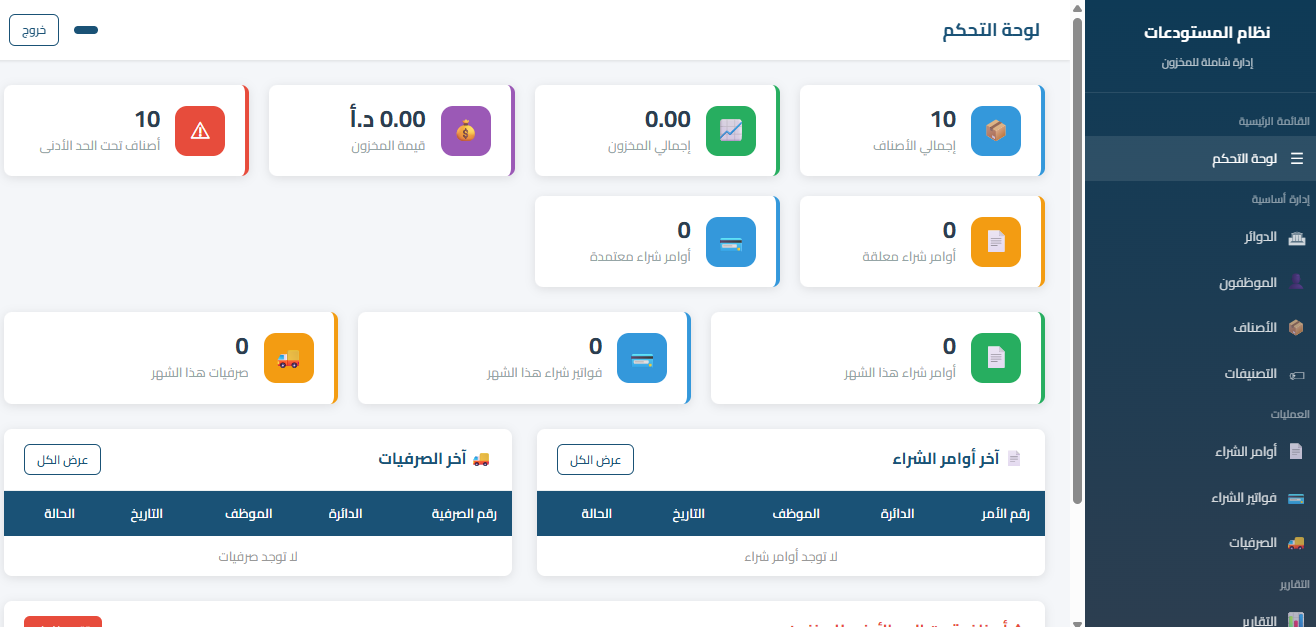Click the الأصناف box icon in sidebar
The width and height of the screenshot is (1316, 627).
[1297, 327]
